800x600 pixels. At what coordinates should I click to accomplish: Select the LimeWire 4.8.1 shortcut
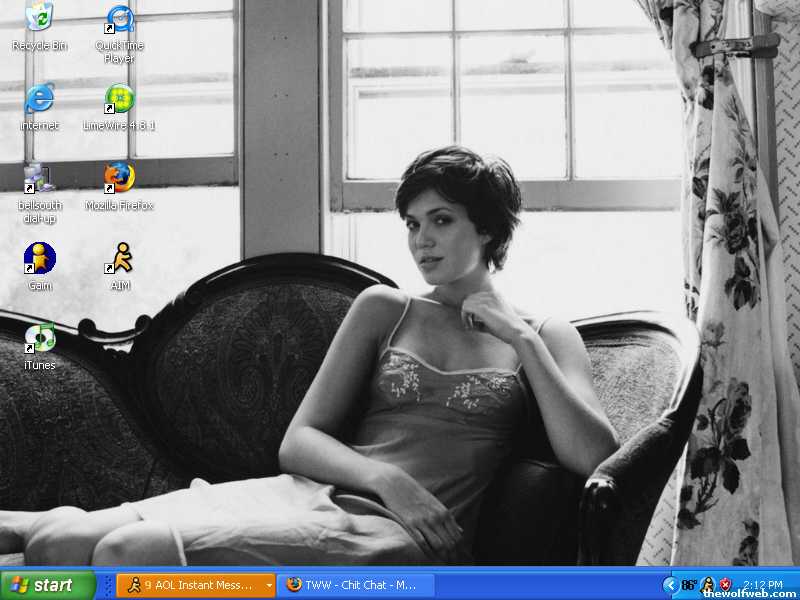(x=119, y=99)
